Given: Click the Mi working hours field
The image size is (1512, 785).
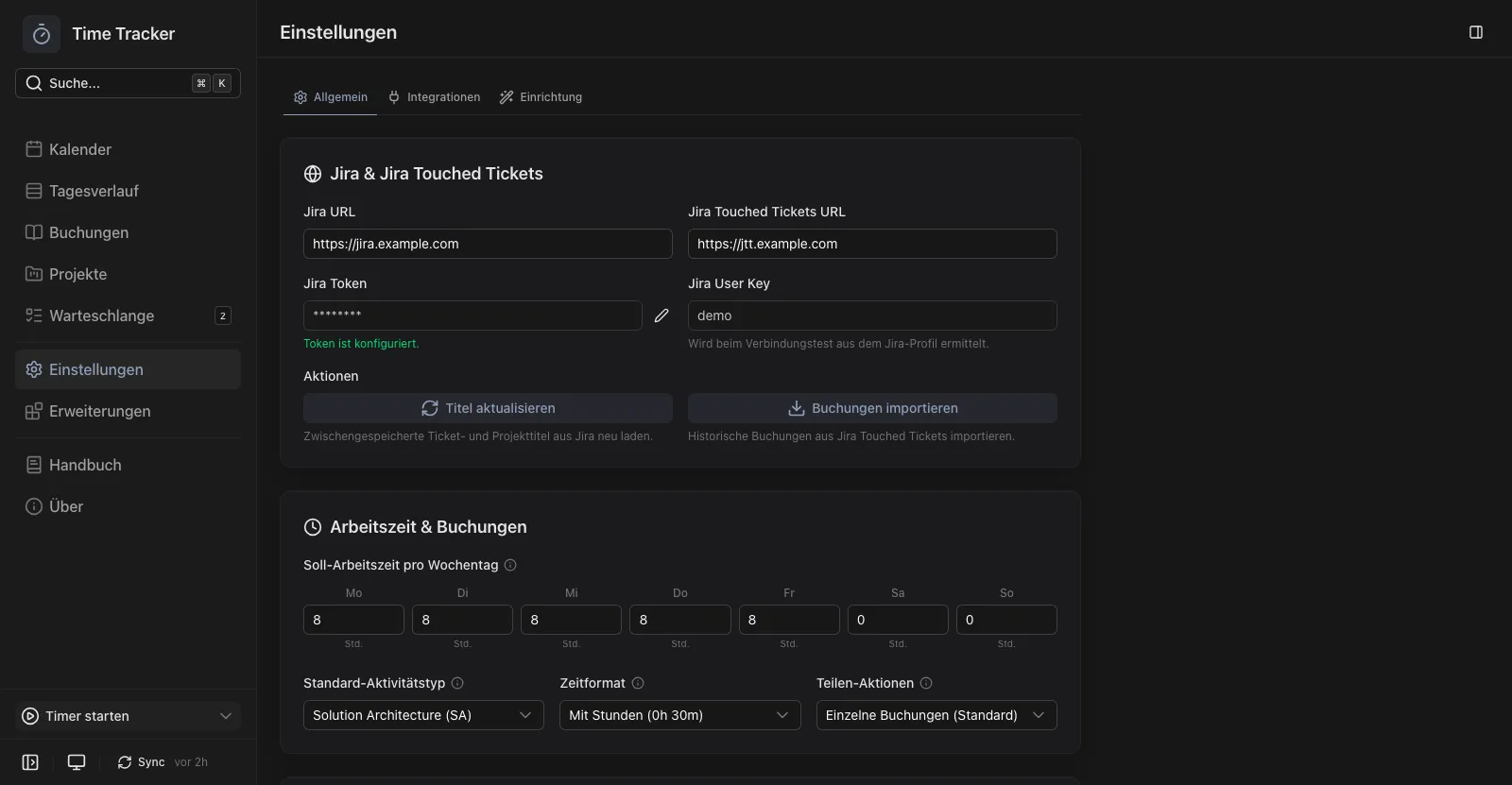Looking at the screenshot, I should click(x=571, y=620).
